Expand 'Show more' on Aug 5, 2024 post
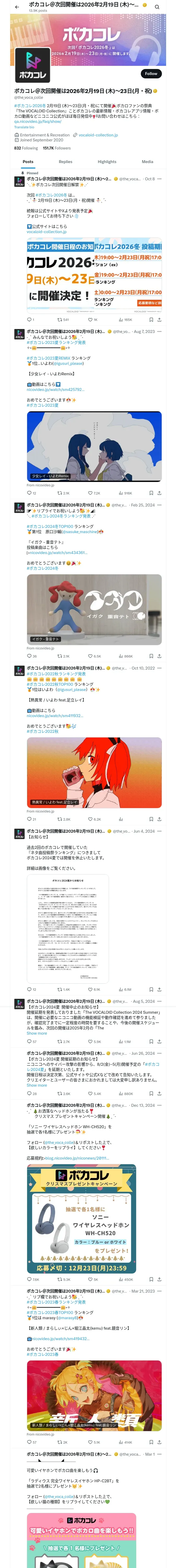 pyautogui.click(x=37, y=1033)
